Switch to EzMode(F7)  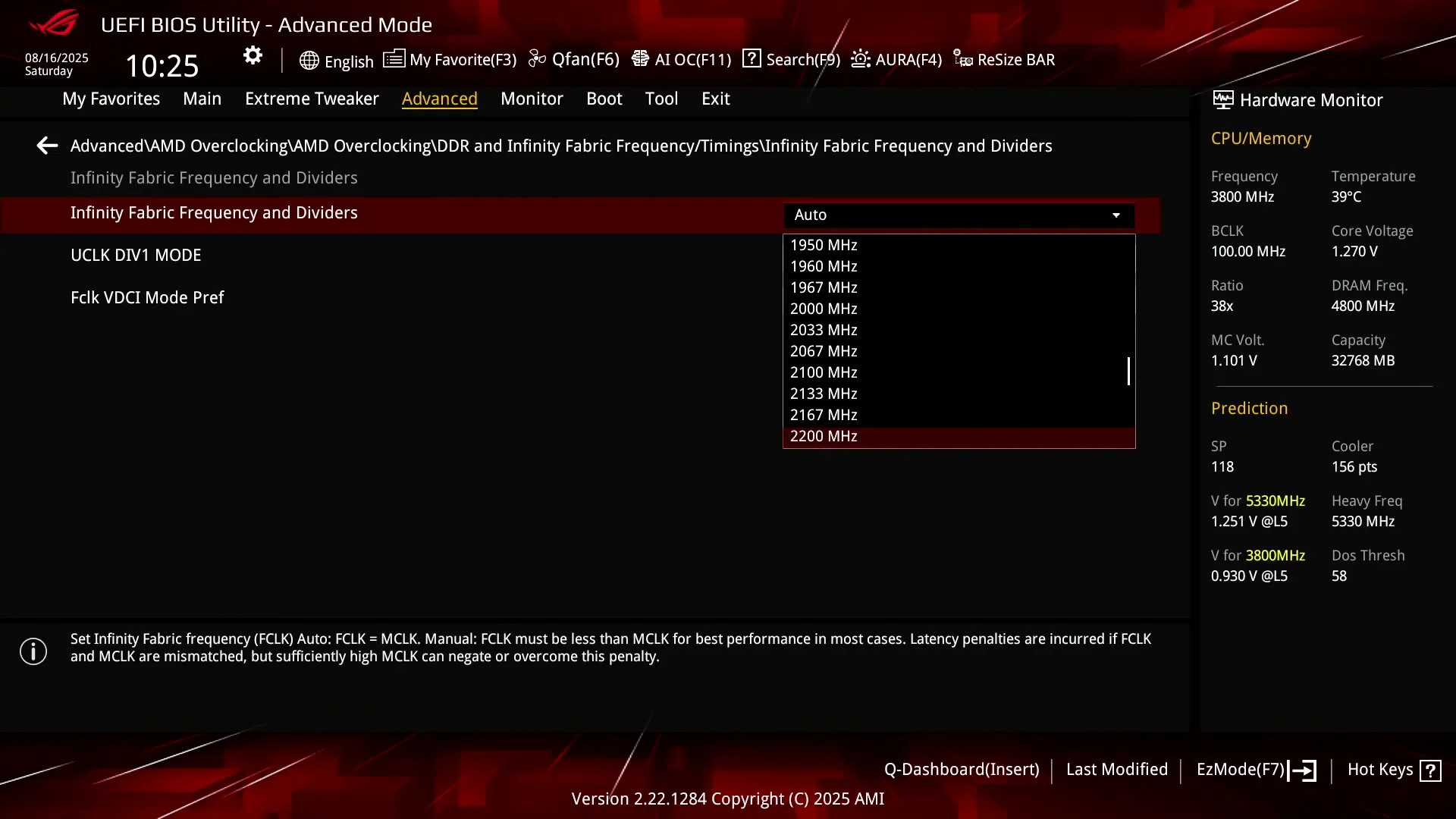1241,770
